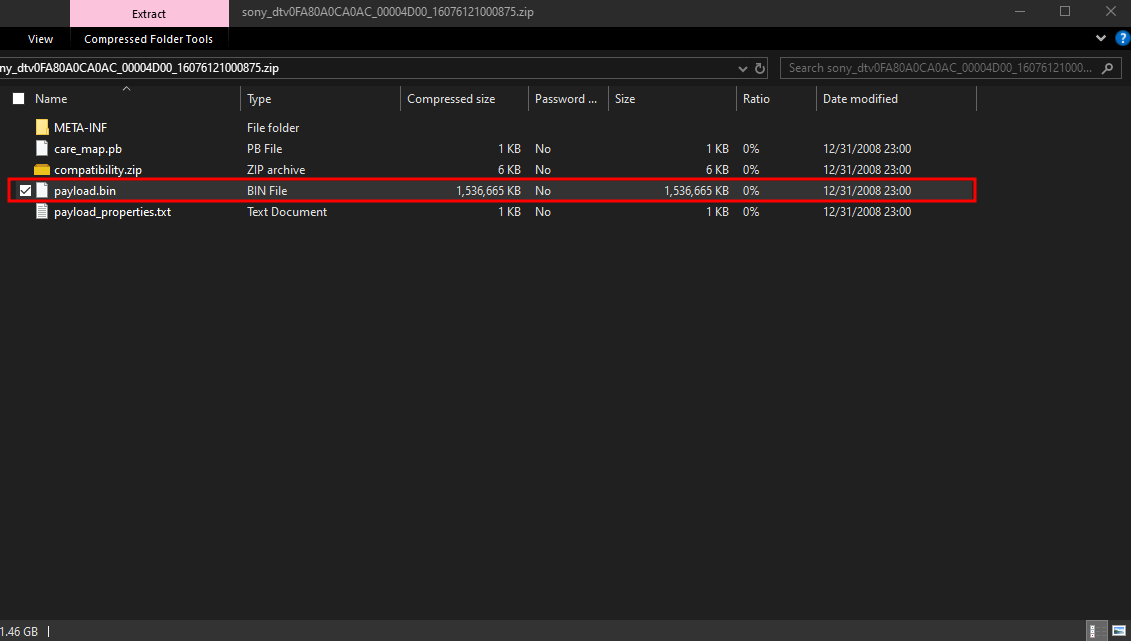
Task: Click the 'ZIP archive' type cell
Action: 276,169
